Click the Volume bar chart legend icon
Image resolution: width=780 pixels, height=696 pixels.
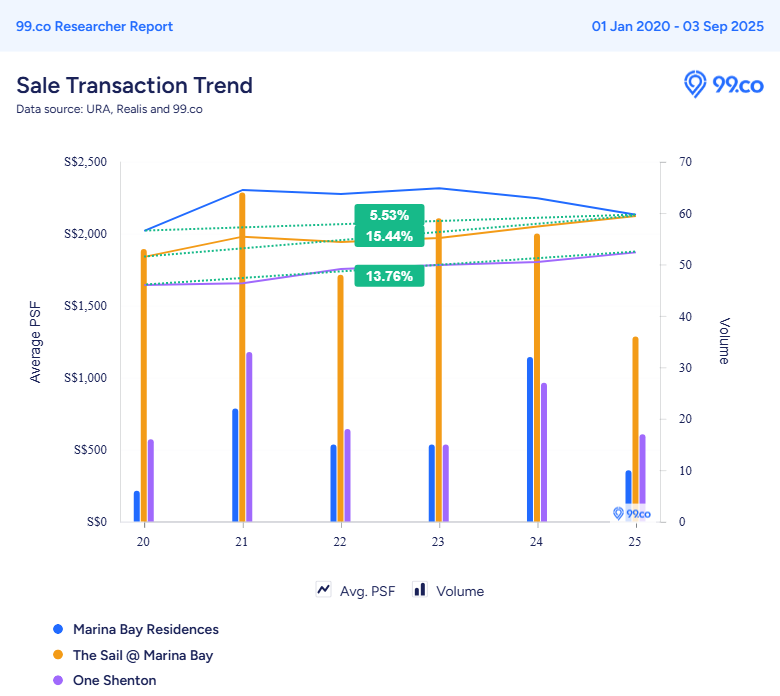(420, 590)
